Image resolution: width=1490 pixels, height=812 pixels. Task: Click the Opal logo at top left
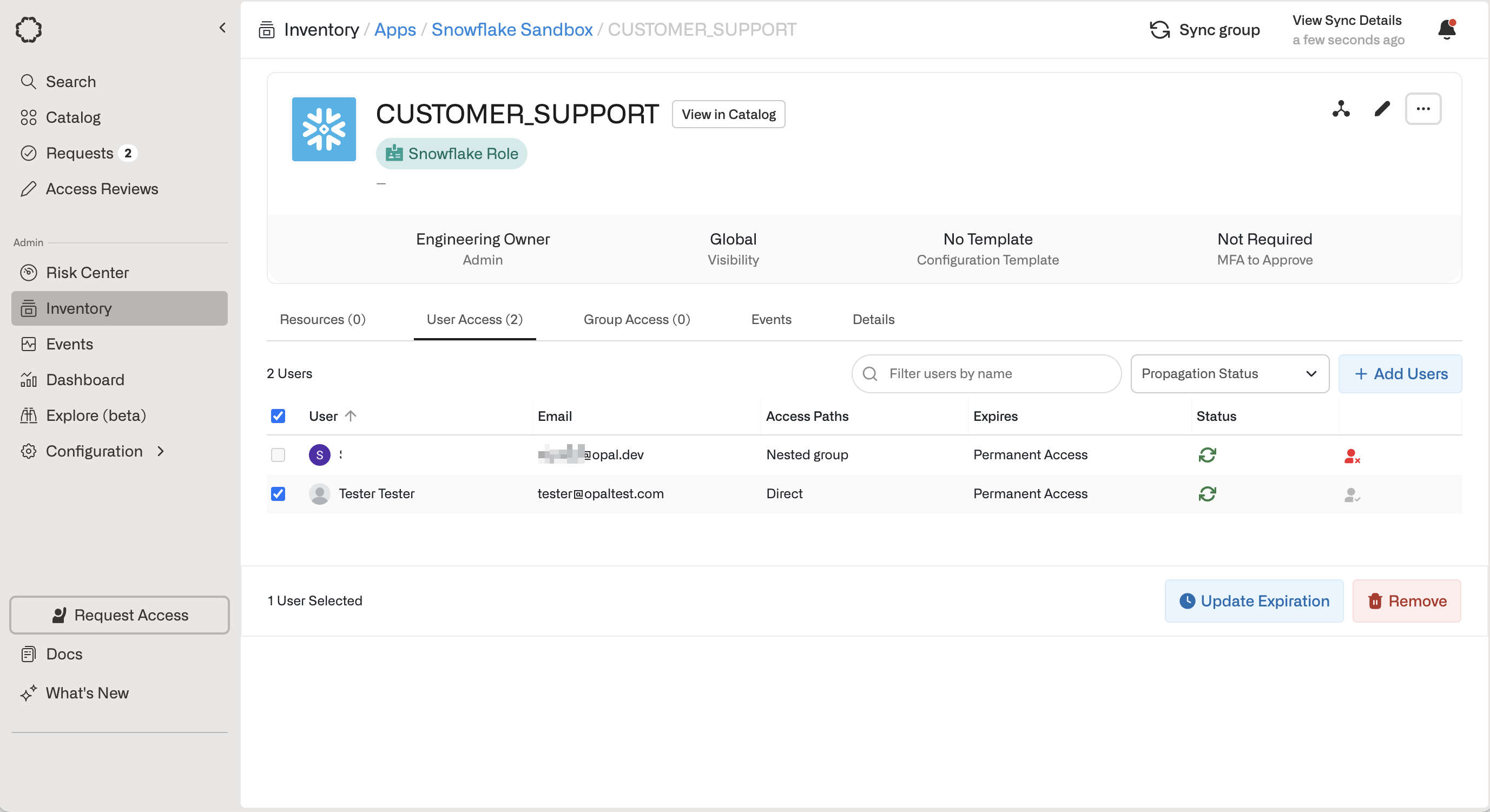click(28, 30)
